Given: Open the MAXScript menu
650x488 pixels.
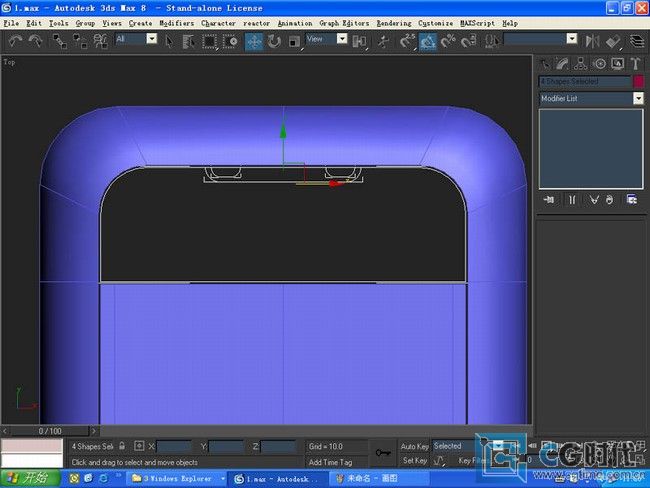Looking at the screenshot, I should pyautogui.click(x=478, y=23).
